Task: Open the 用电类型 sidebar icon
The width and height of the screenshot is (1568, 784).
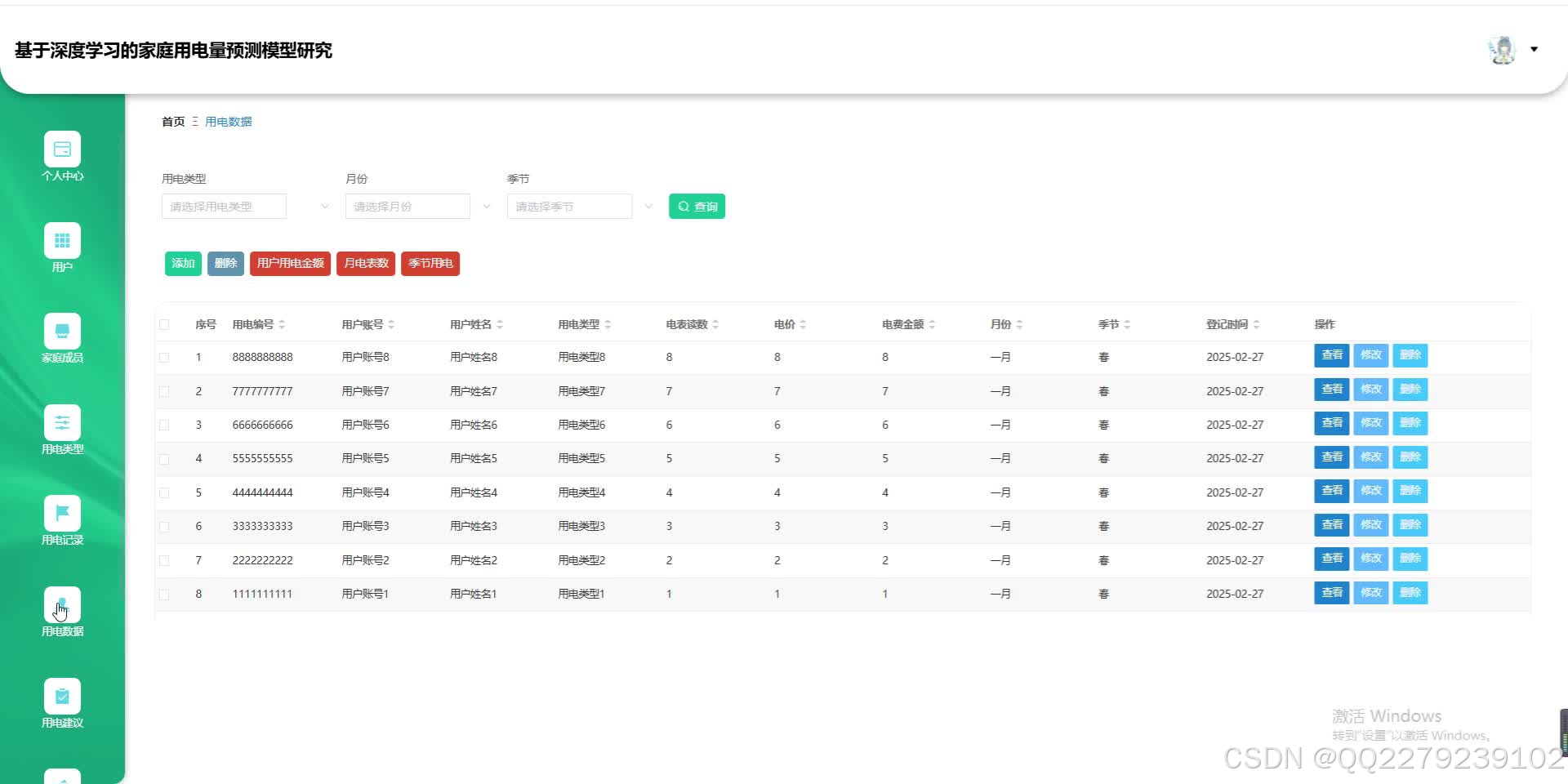Action: pyautogui.click(x=62, y=423)
